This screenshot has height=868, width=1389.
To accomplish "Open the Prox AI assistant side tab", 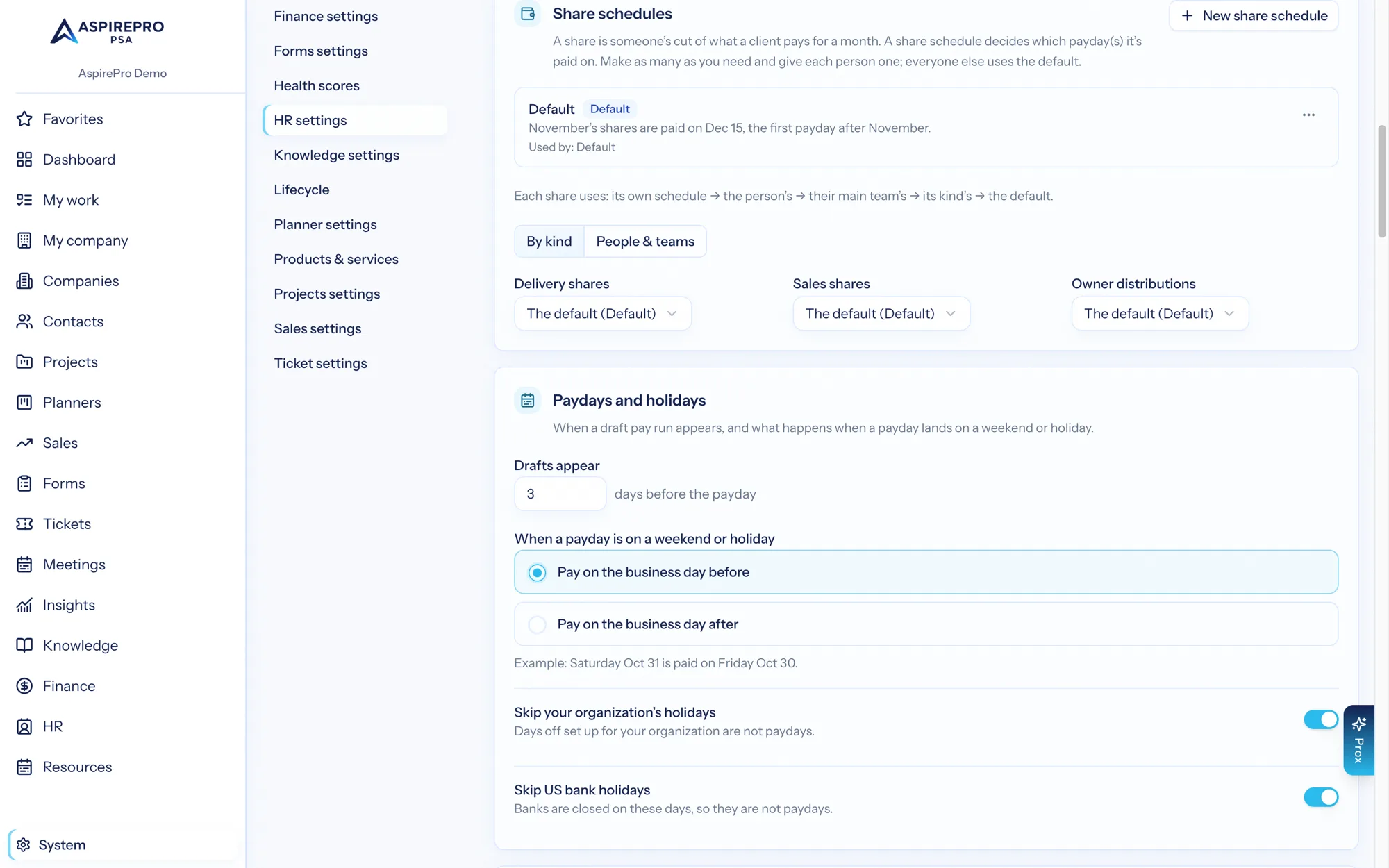I will pyautogui.click(x=1358, y=740).
